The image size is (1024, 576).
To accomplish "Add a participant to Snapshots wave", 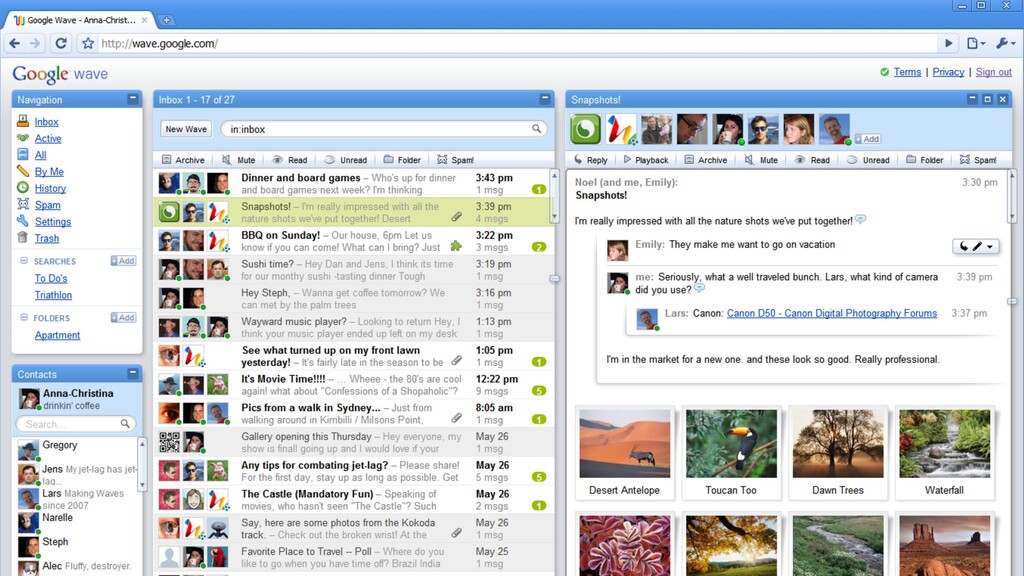I will (x=868, y=138).
